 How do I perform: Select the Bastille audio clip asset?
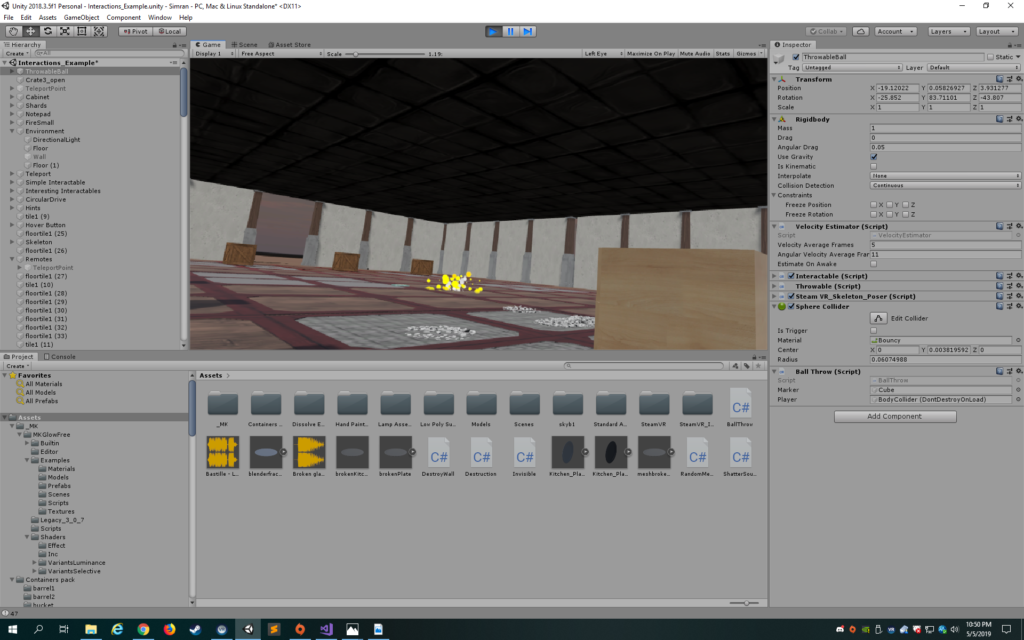222,456
